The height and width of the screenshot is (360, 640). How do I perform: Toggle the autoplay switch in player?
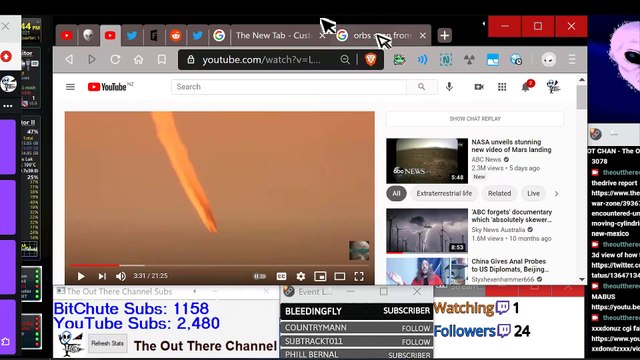pos(260,276)
